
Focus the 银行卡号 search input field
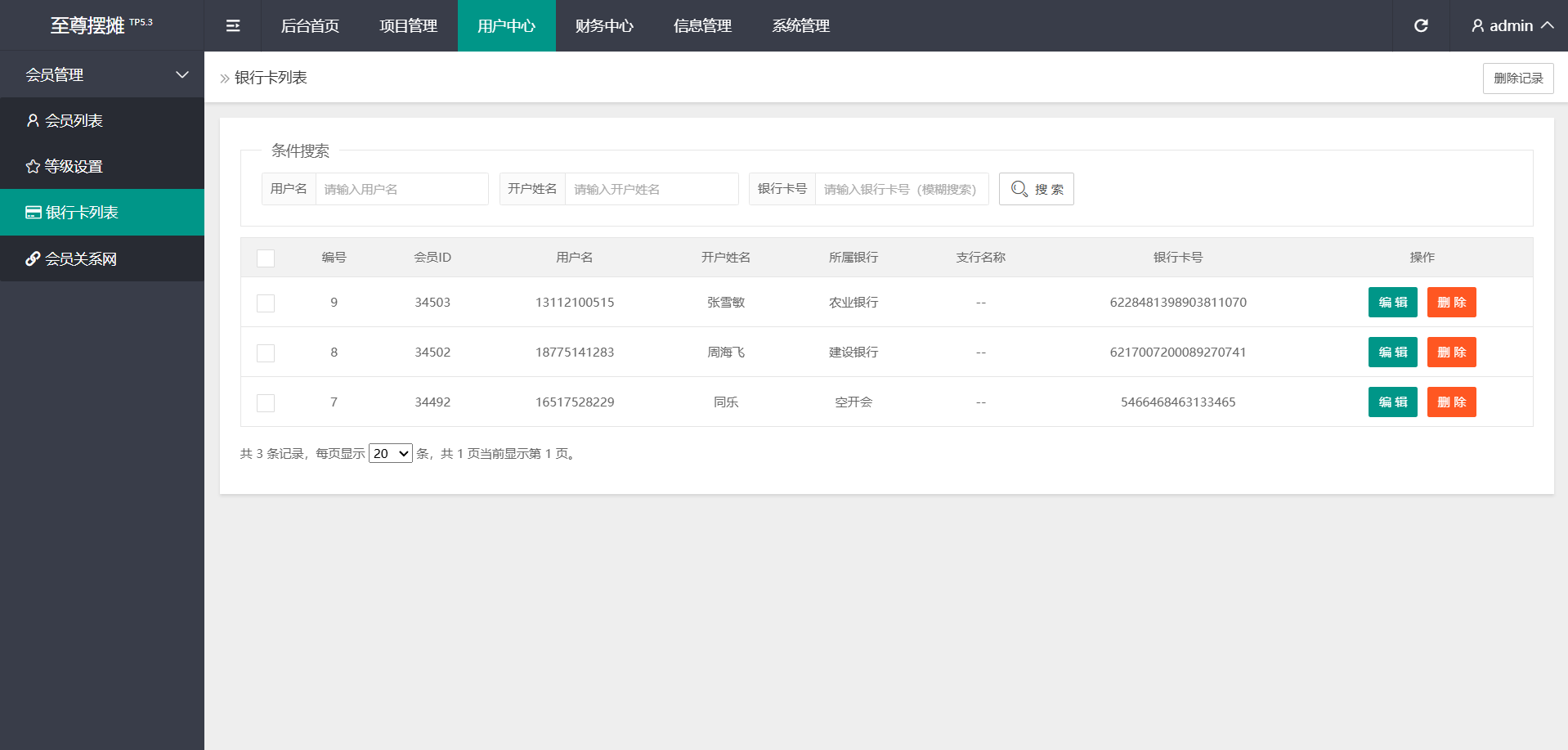pyautogui.click(x=901, y=190)
